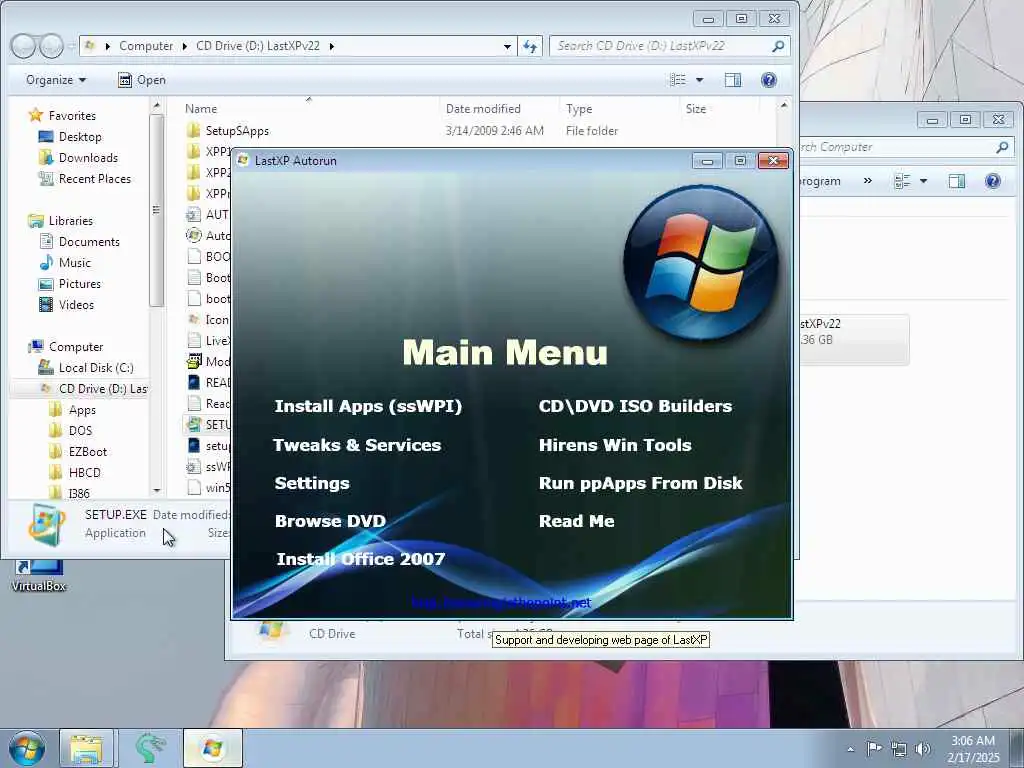Image resolution: width=1024 pixels, height=768 pixels.
Task: Click the volume speaker tray icon
Action: pyautogui.click(x=922, y=749)
